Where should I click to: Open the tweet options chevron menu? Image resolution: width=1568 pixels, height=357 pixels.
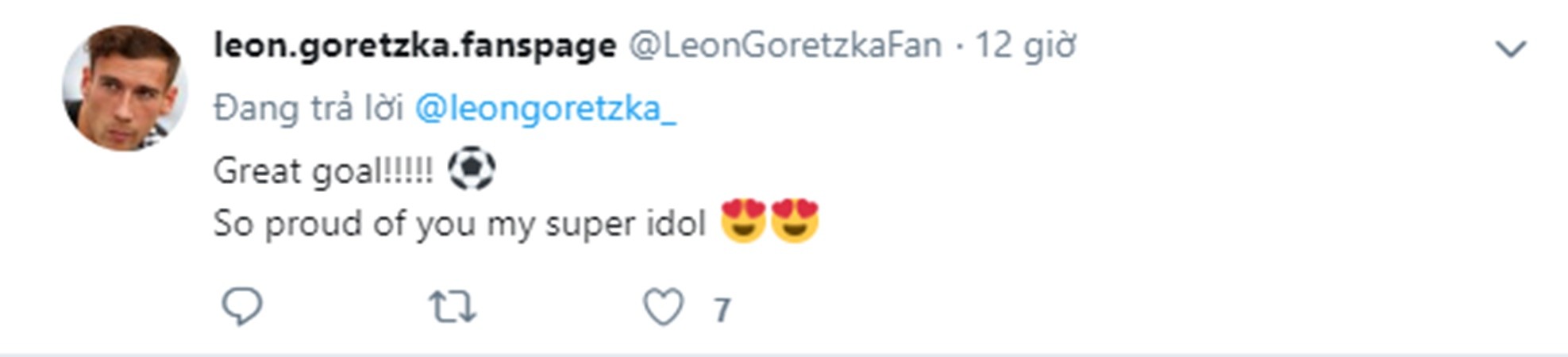1510,49
